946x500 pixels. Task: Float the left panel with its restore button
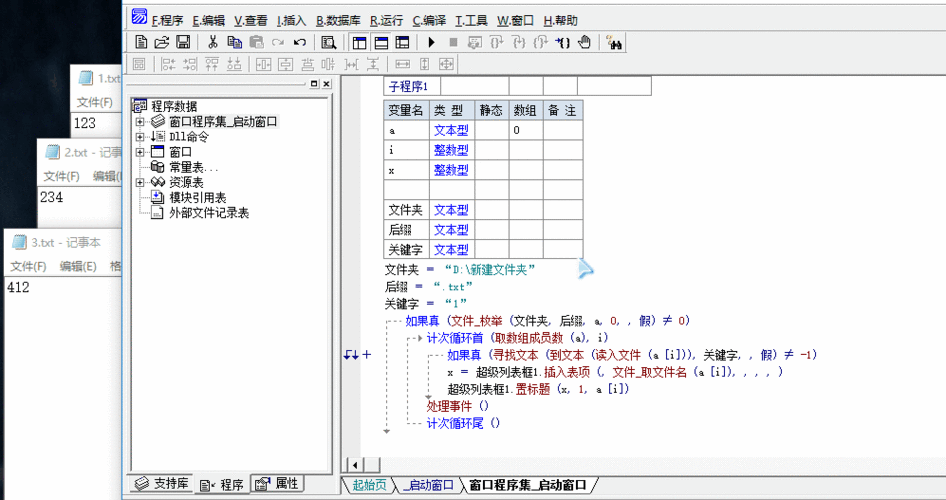pyautogui.click(x=314, y=84)
